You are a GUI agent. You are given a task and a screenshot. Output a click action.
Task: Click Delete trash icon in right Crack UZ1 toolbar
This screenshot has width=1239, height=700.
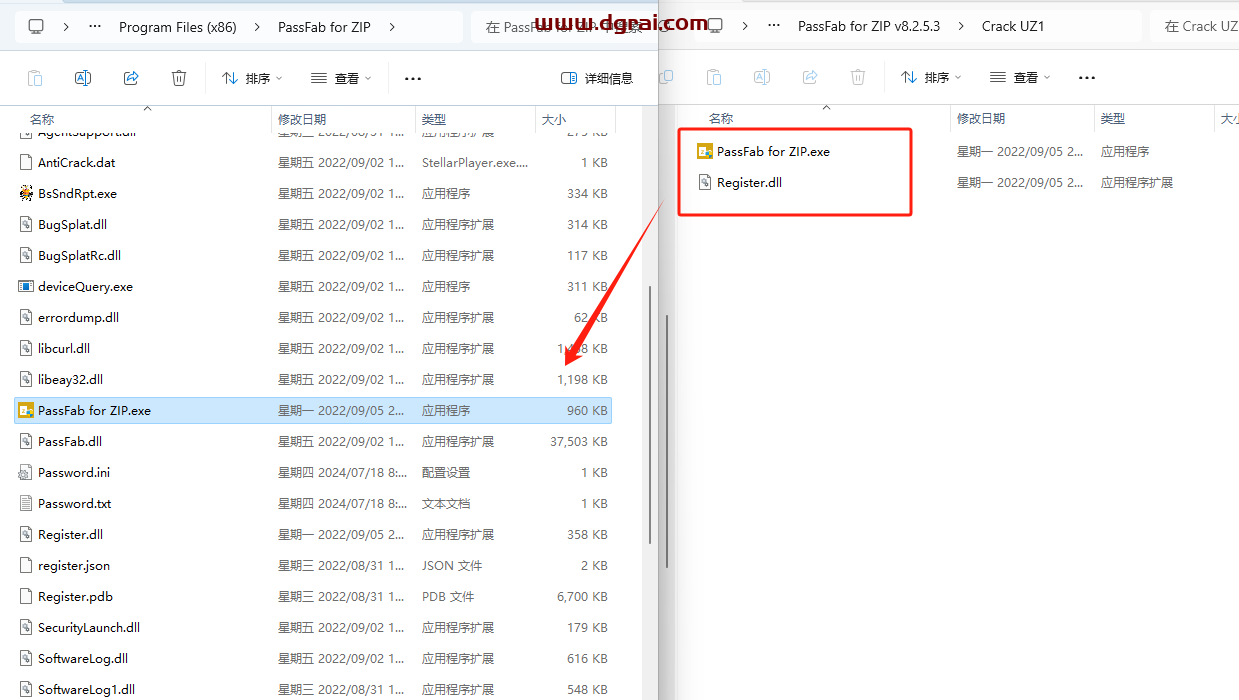(x=858, y=77)
